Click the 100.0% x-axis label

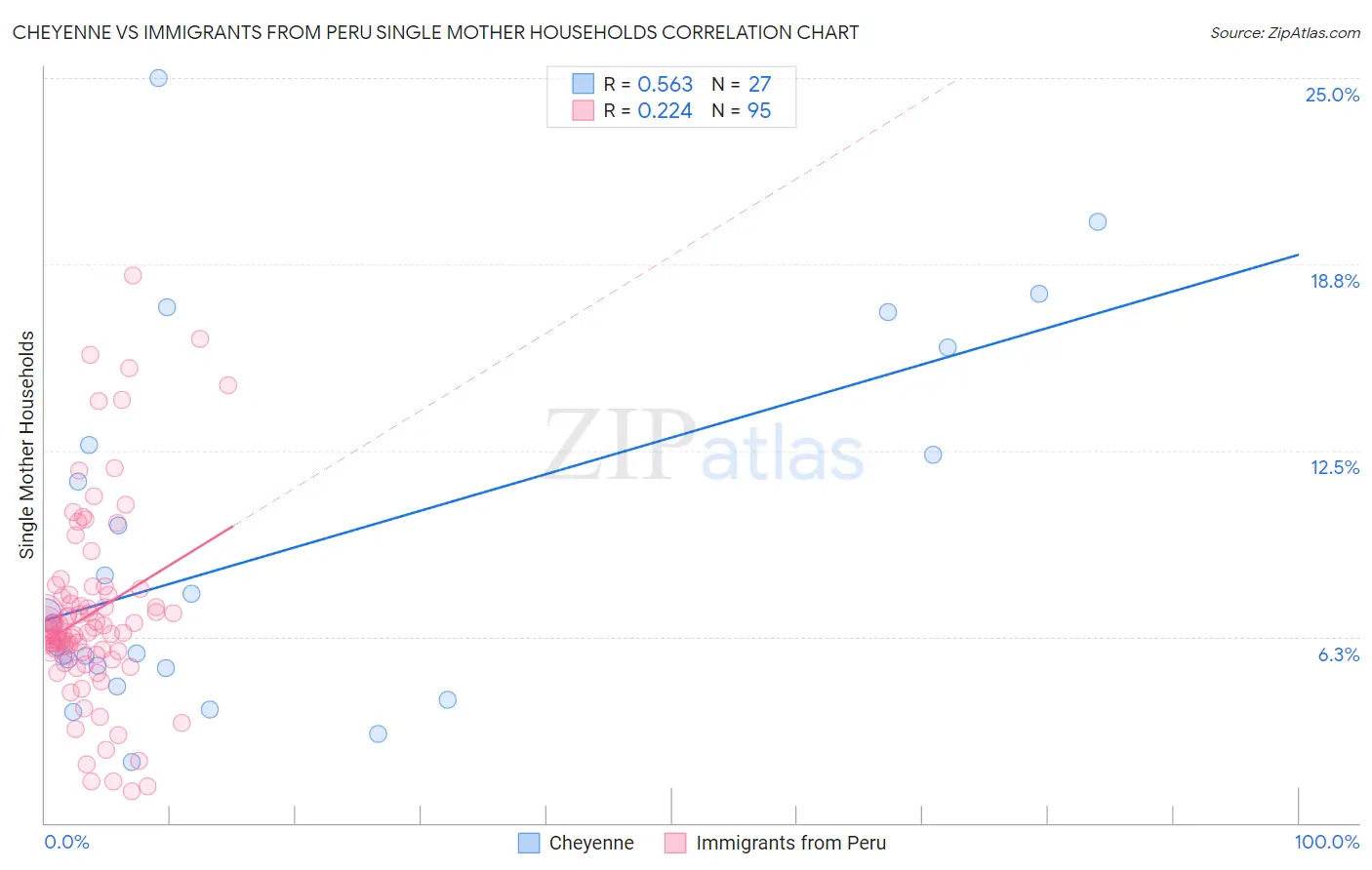click(1327, 842)
